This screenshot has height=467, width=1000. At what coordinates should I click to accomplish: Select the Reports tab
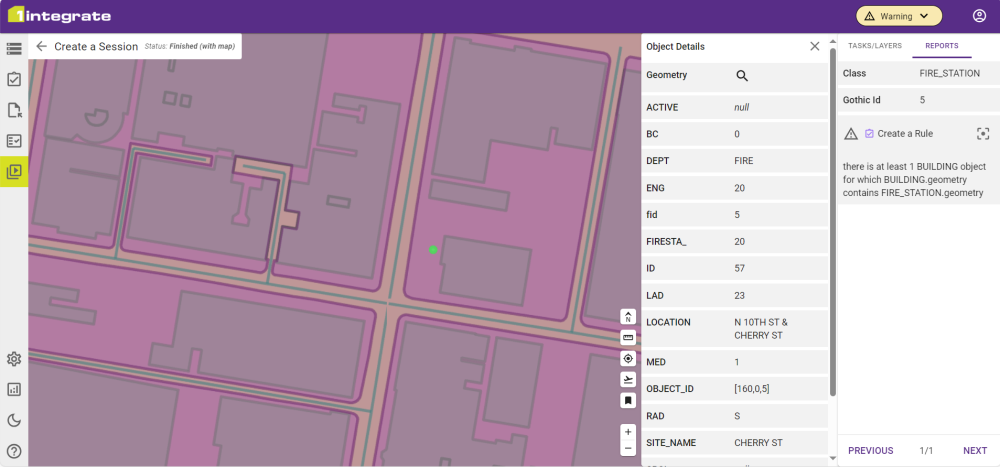(x=941, y=46)
